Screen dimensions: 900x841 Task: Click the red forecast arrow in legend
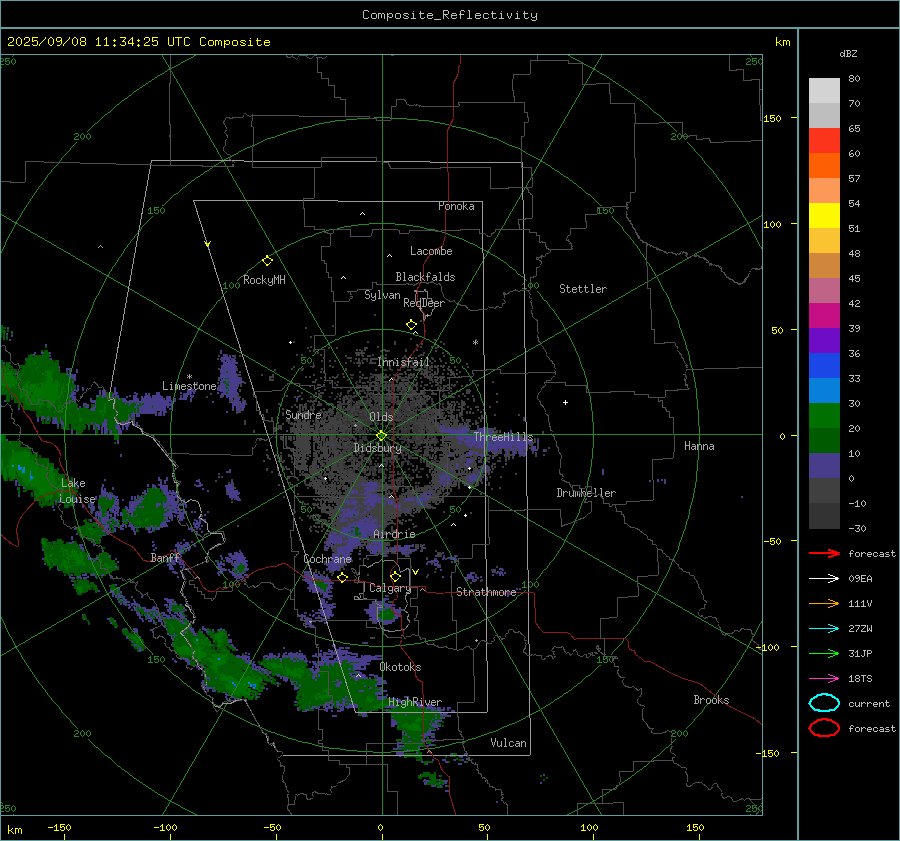click(824, 553)
